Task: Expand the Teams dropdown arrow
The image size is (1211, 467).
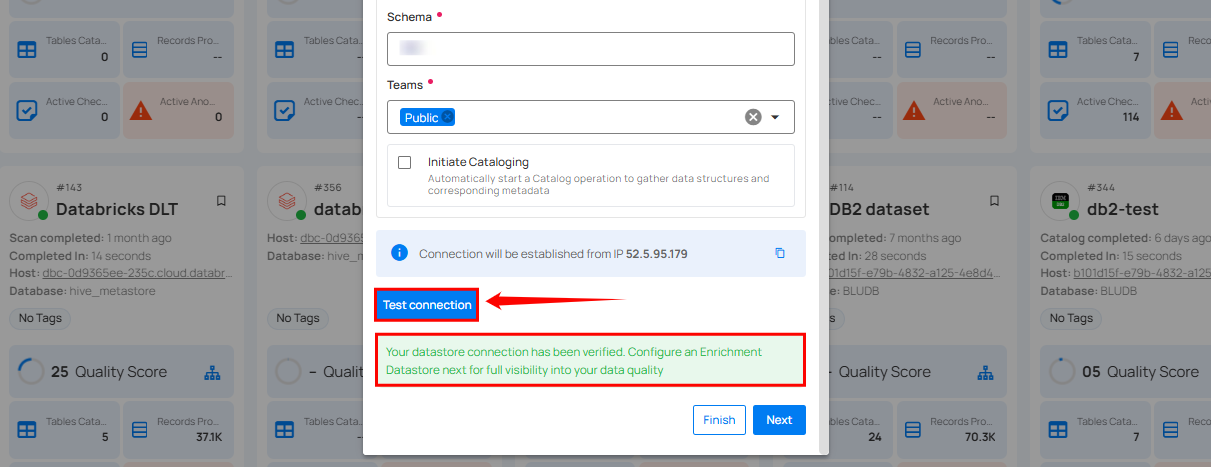Action: (x=775, y=117)
